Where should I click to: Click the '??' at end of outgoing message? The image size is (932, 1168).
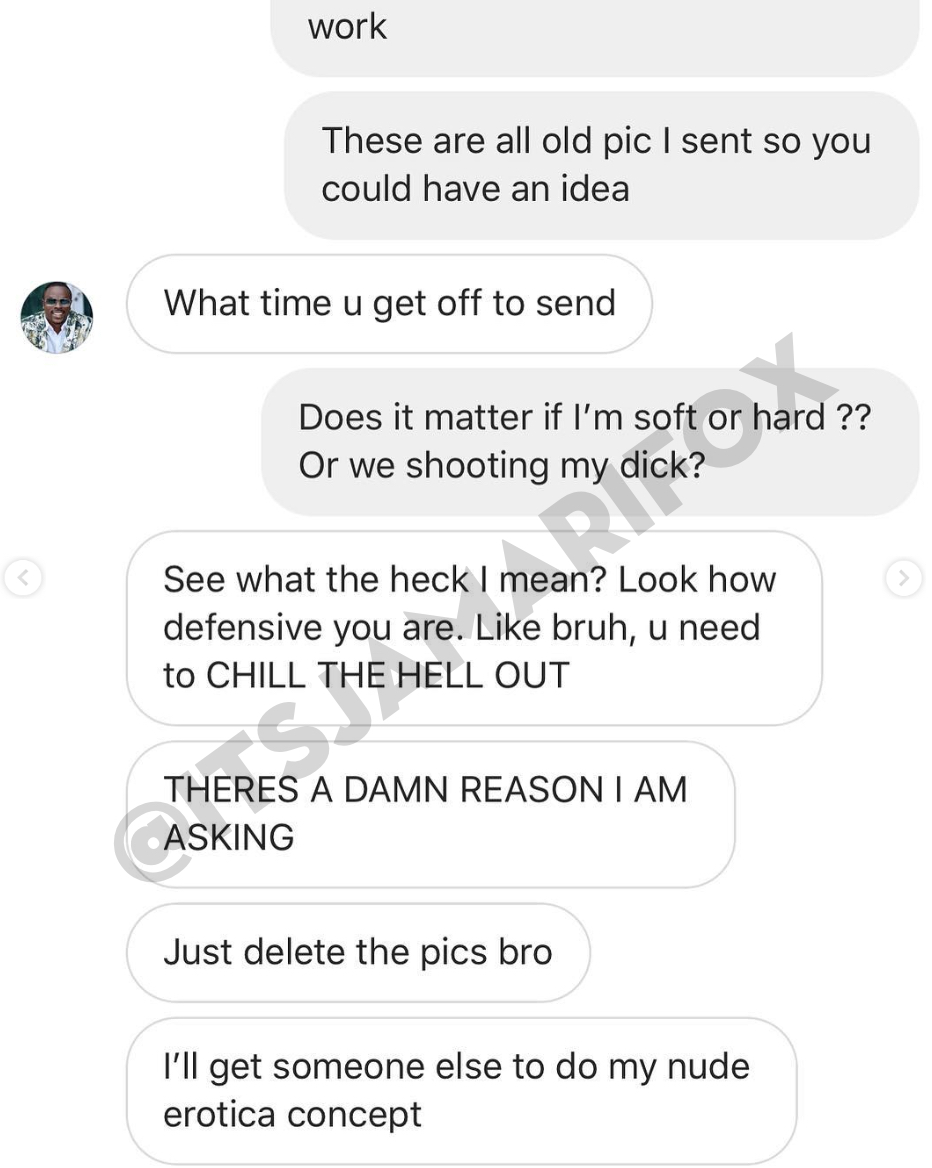coord(854,417)
